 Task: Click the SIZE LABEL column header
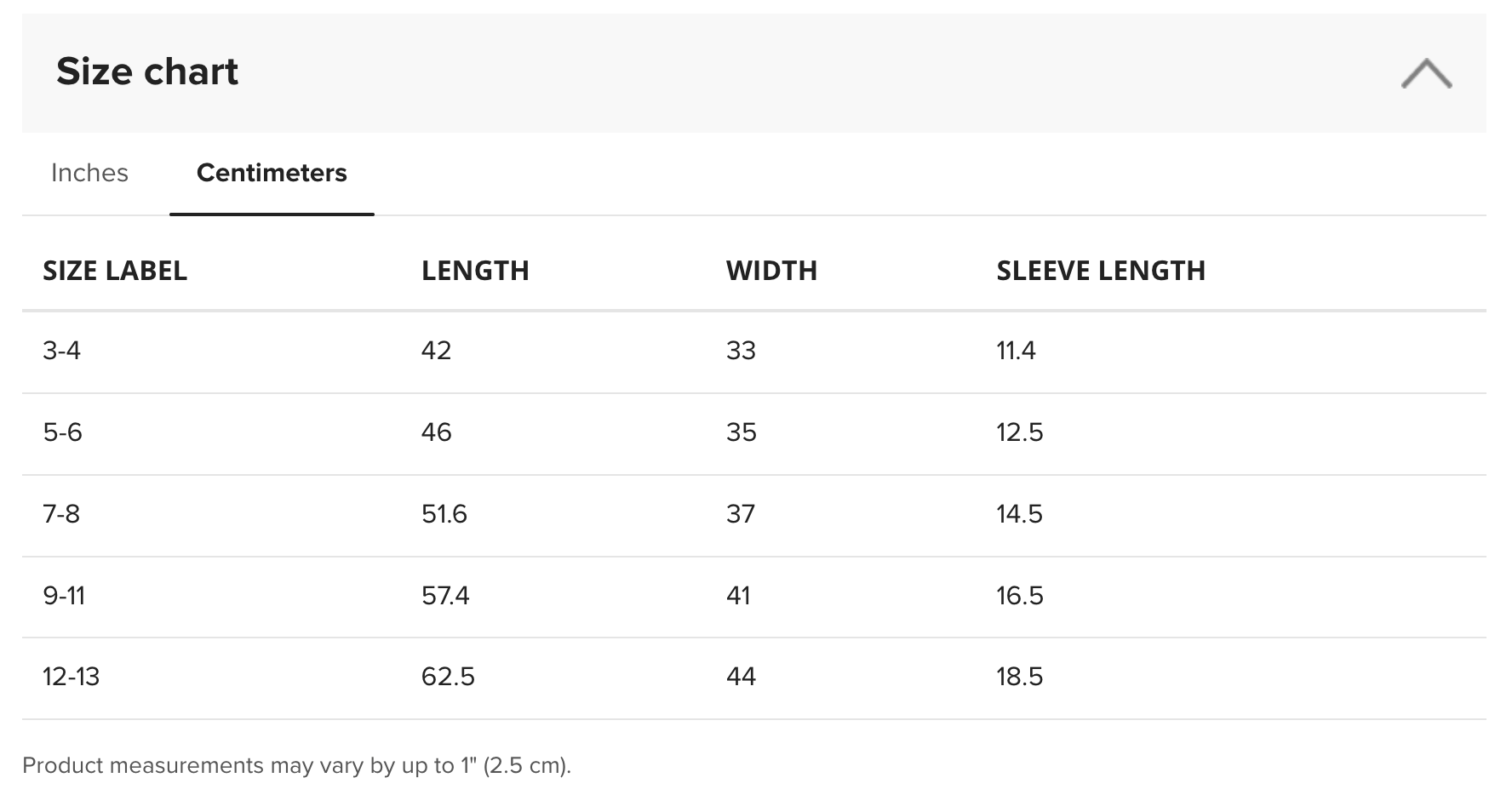(x=115, y=271)
